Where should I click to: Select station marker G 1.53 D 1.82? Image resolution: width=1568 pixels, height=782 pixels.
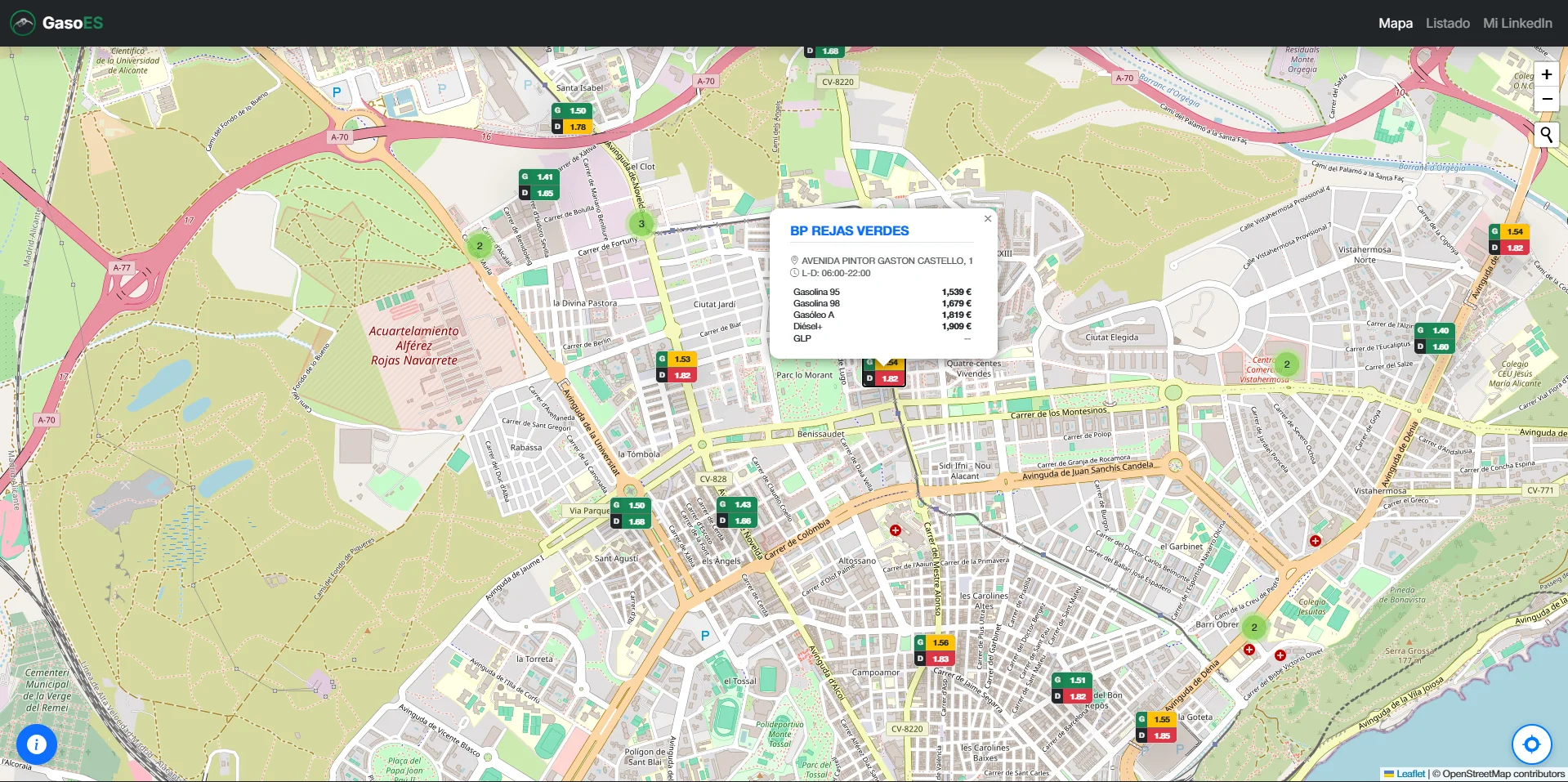[676, 367]
